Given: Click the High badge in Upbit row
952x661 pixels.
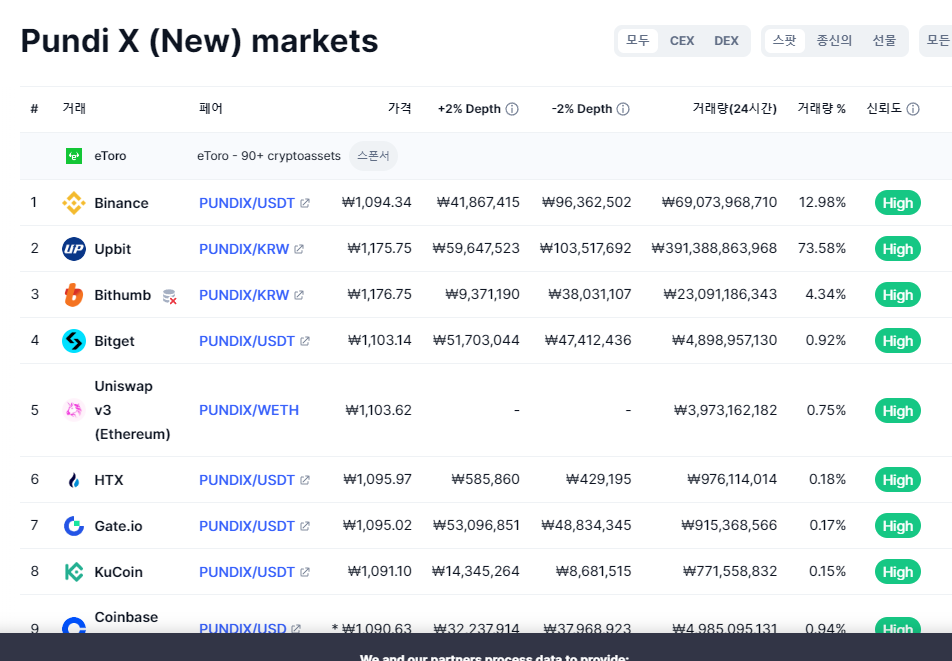Looking at the screenshot, I should point(897,249).
